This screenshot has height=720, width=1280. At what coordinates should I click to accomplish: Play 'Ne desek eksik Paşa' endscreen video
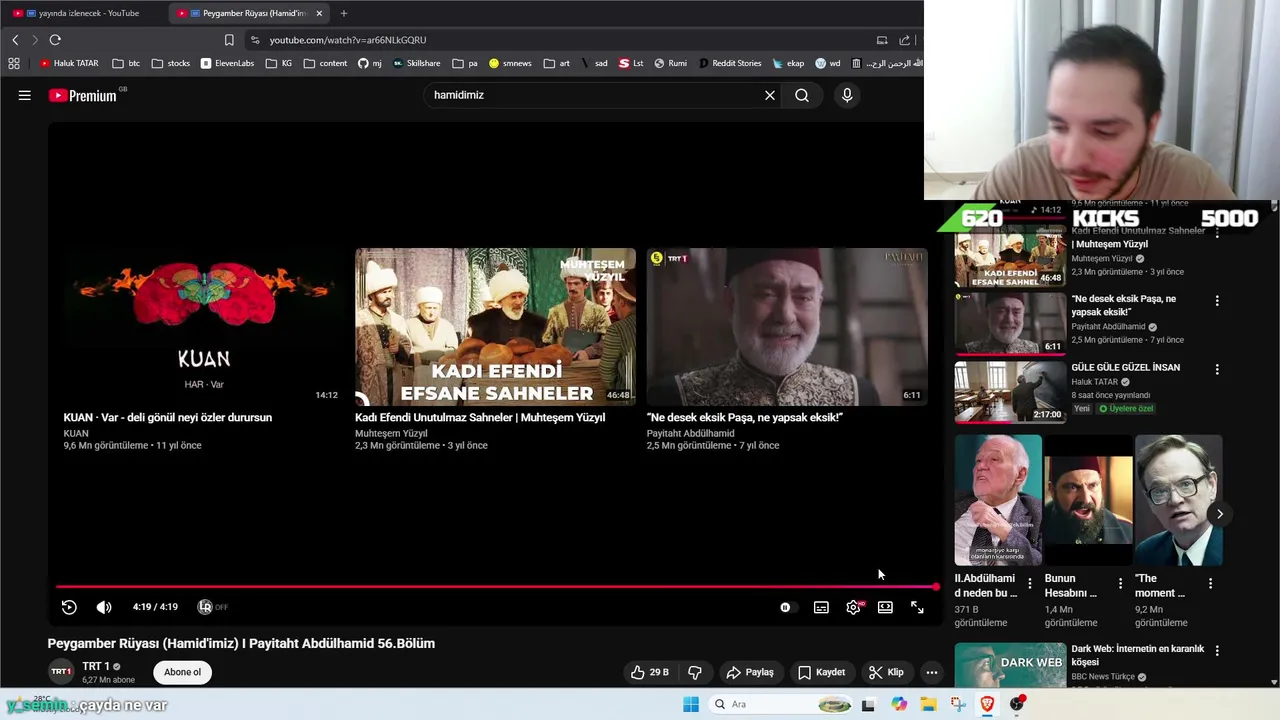(787, 327)
